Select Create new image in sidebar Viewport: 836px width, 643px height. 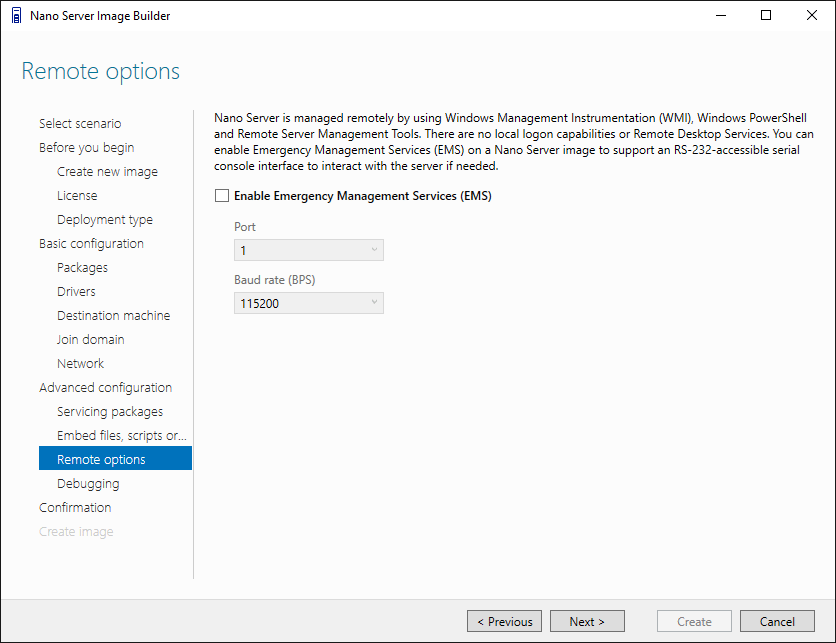point(107,172)
